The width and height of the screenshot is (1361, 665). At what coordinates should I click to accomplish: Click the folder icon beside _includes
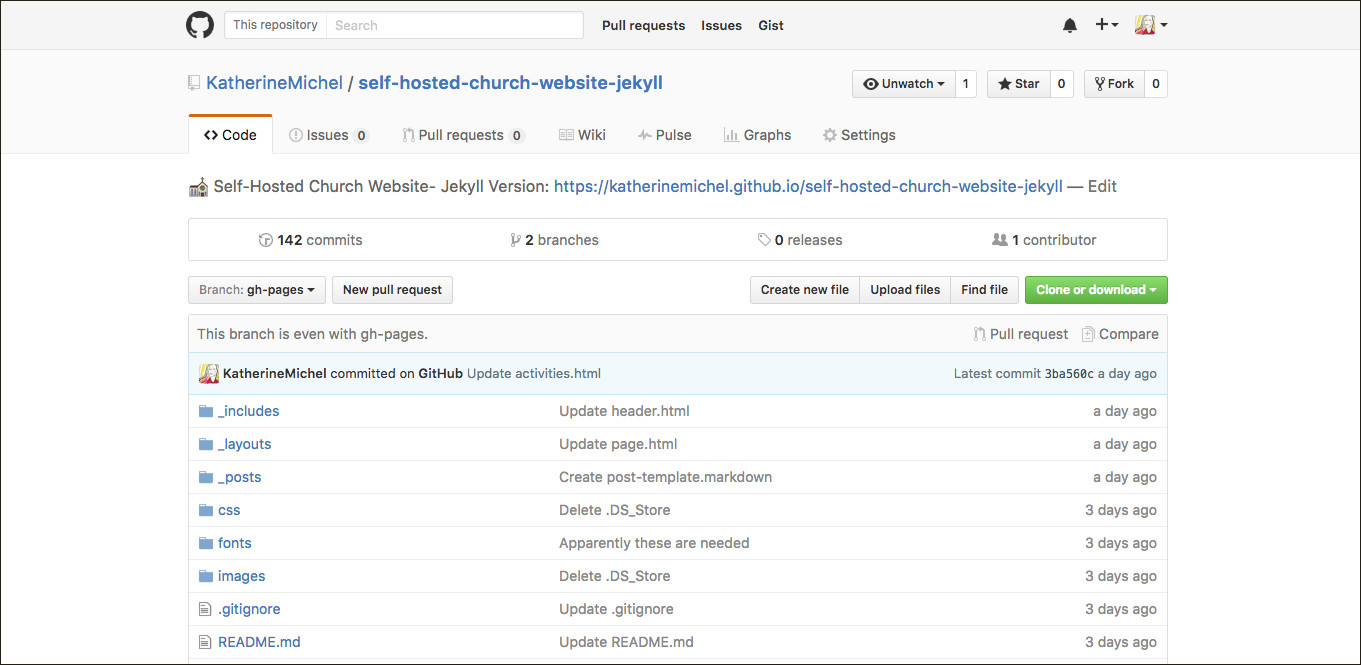pyautogui.click(x=206, y=411)
